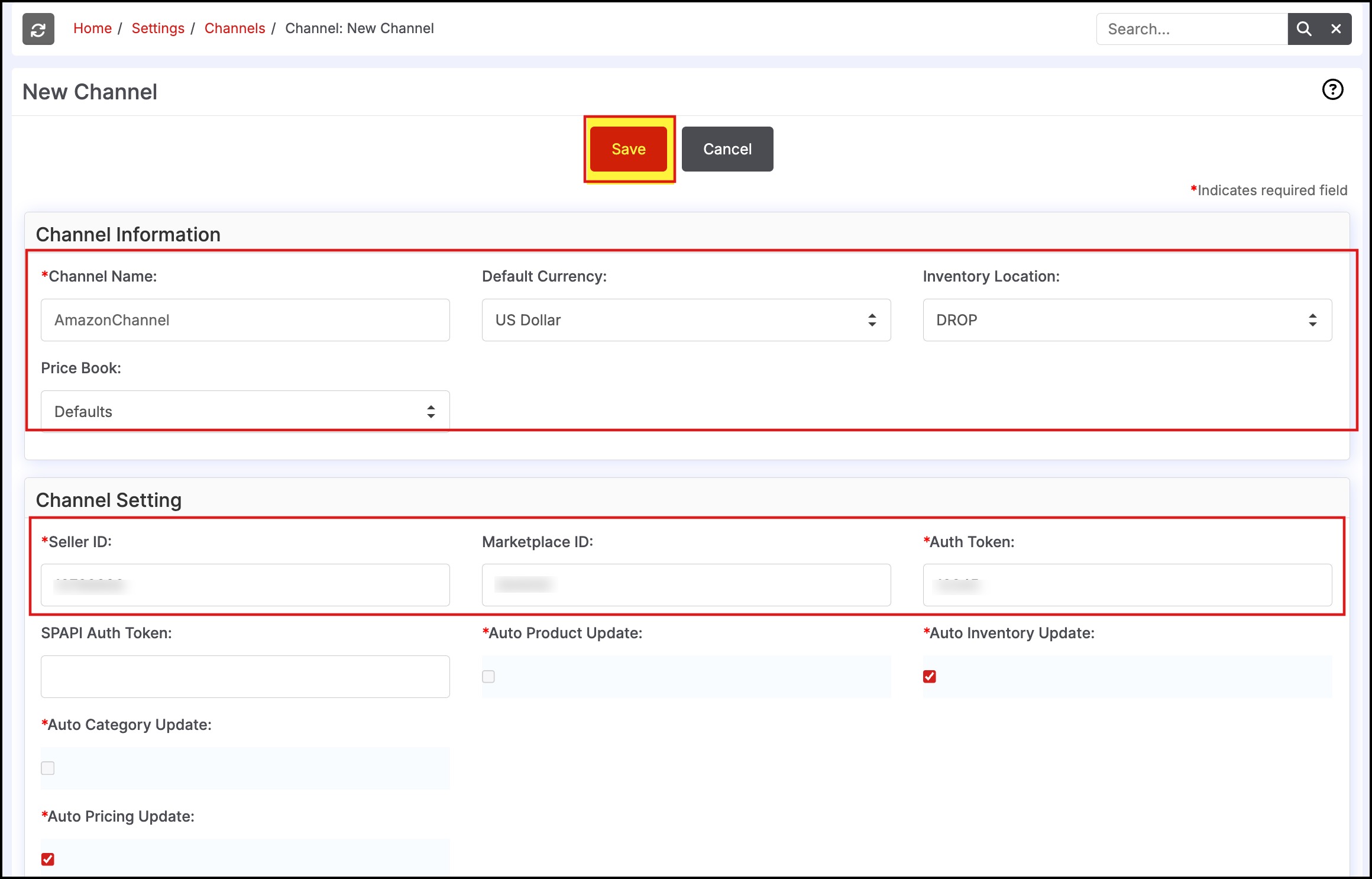The height and width of the screenshot is (879, 1372).
Task: Open Default Currency dropdown
Action: tap(686, 320)
